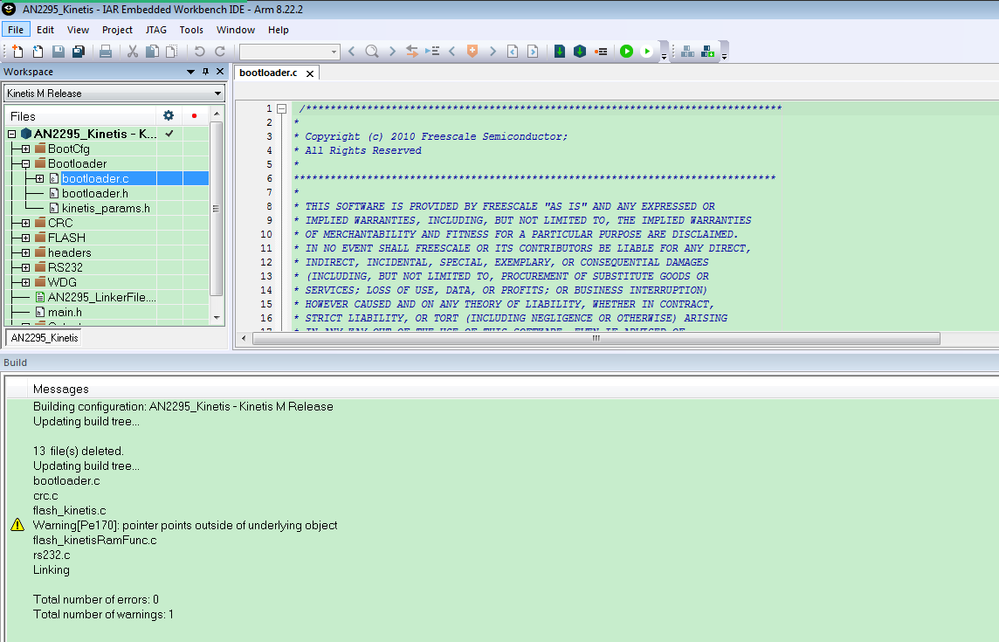Open the Project menu
Image resolution: width=999 pixels, height=642 pixels.
click(x=117, y=30)
